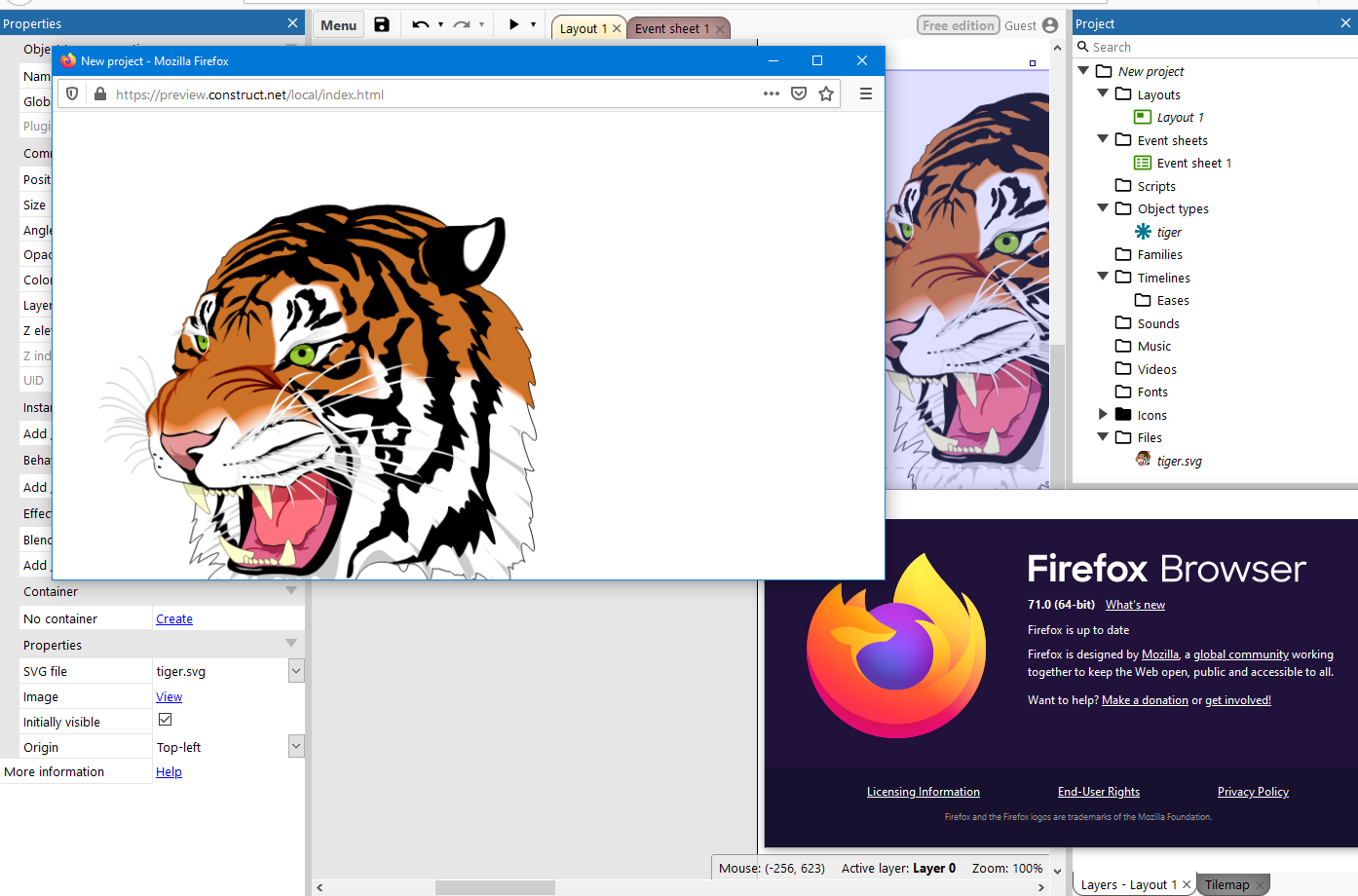The image size is (1358, 896).
Task: Save the project using the disk icon
Action: tap(382, 24)
